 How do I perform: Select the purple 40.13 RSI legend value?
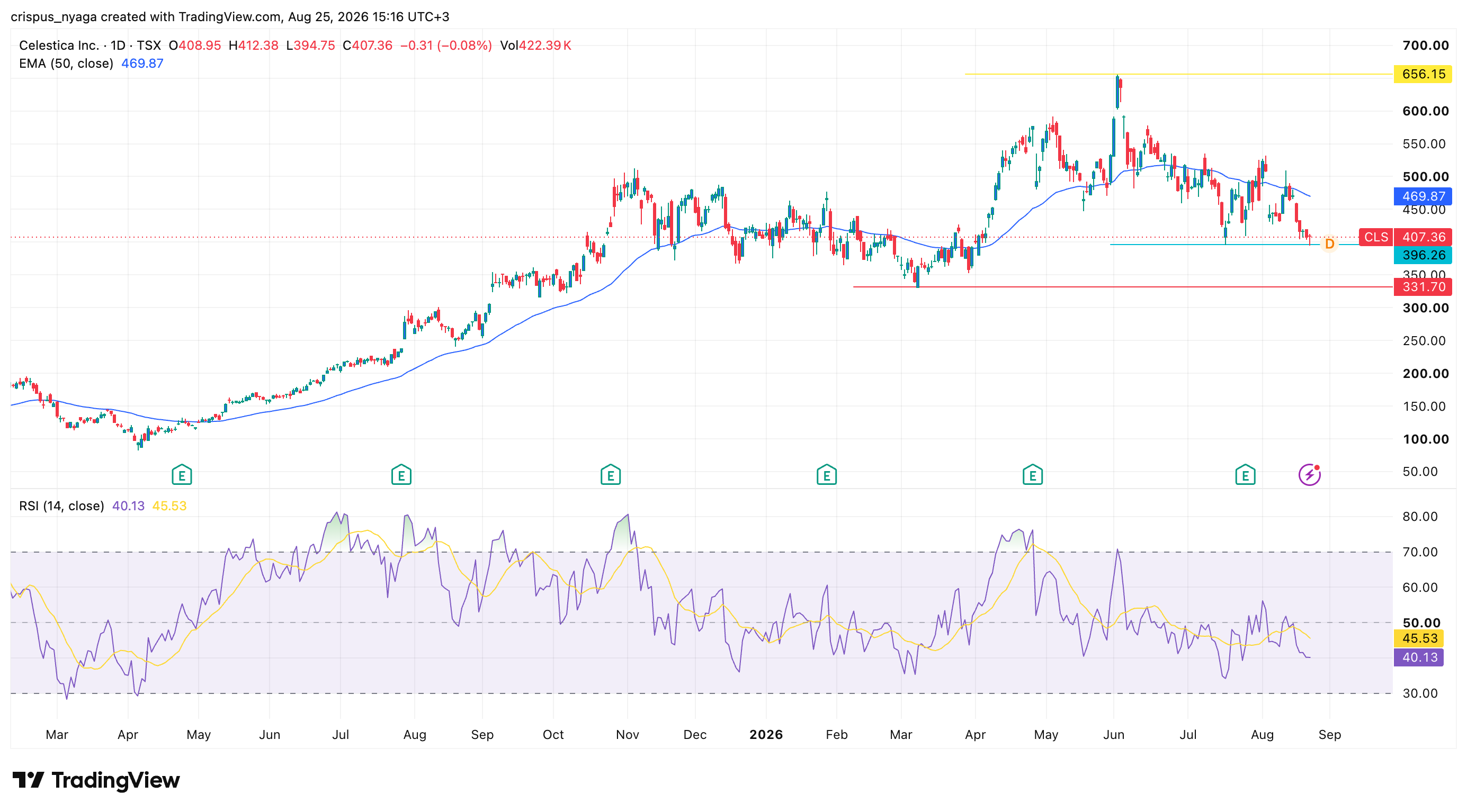coord(128,506)
